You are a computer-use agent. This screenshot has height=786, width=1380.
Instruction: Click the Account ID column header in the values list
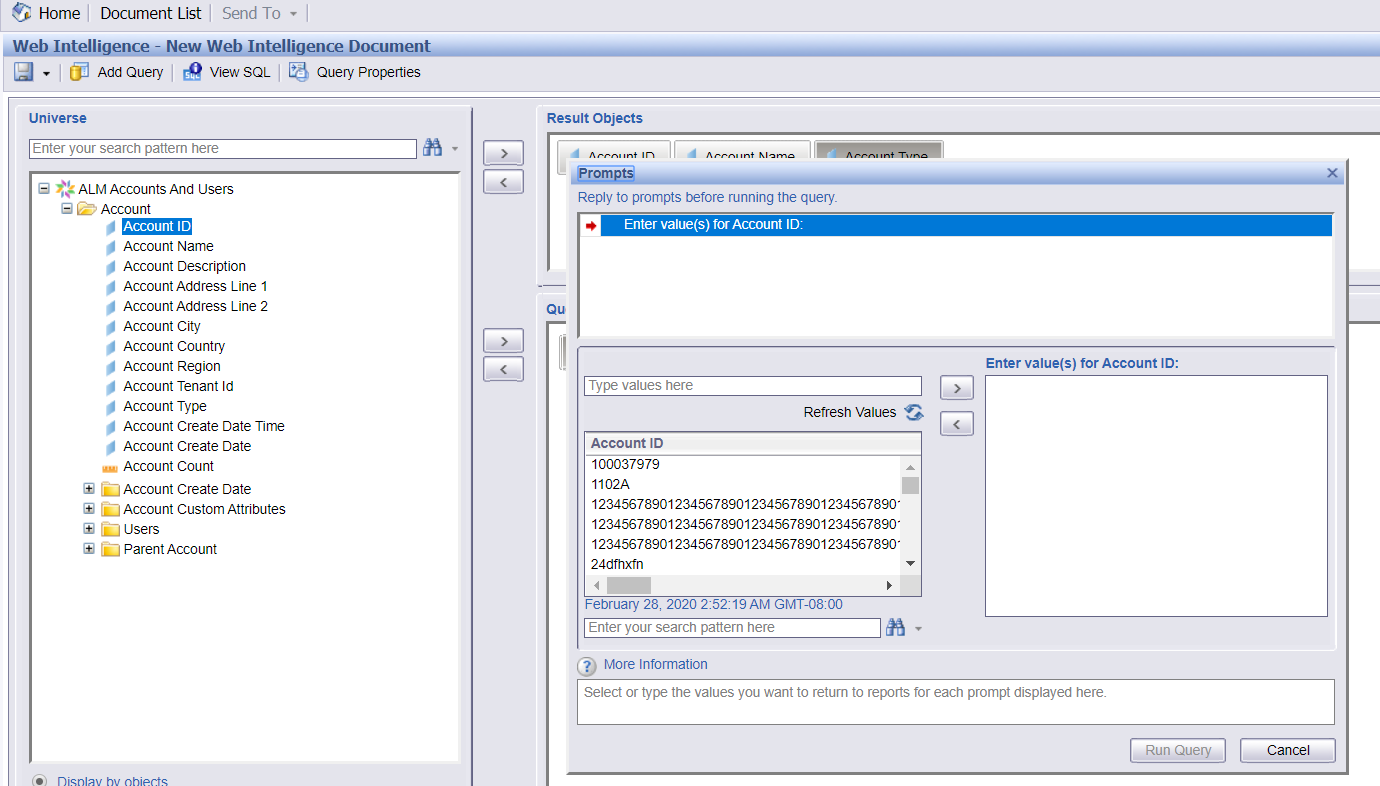(x=753, y=443)
